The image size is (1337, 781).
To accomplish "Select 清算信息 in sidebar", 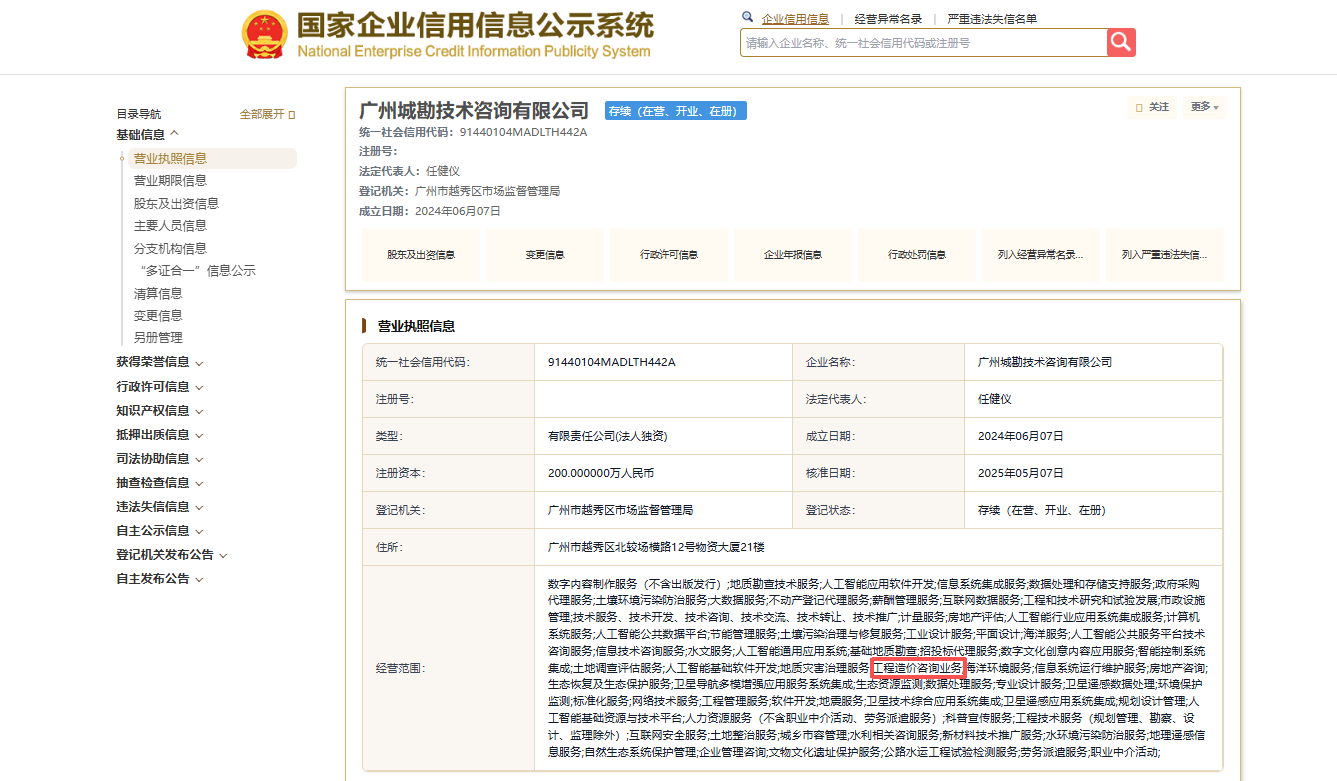I will click(x=159, y=294).
